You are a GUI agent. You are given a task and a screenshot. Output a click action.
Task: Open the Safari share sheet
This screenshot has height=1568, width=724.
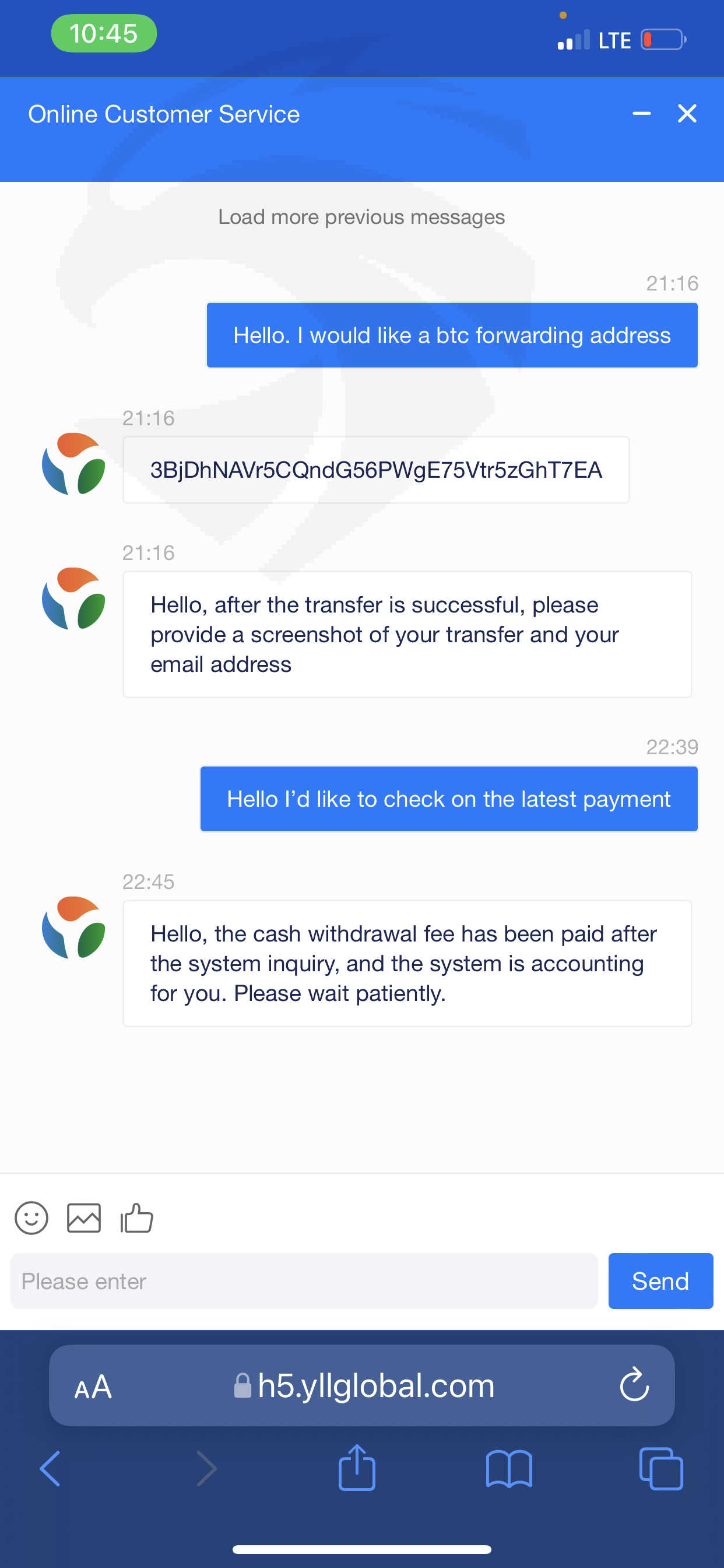click(x=357, y=1468)
